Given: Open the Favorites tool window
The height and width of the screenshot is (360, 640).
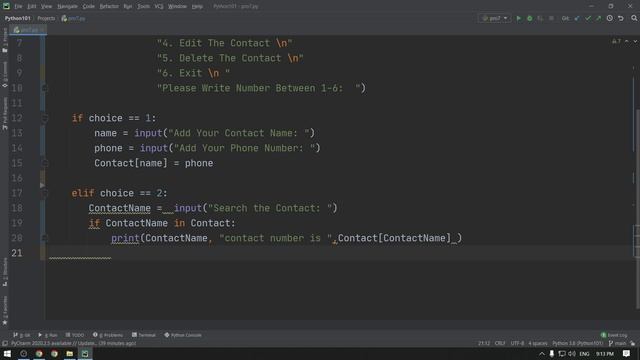Looking at the screenshot, I should tap(4, 310).
